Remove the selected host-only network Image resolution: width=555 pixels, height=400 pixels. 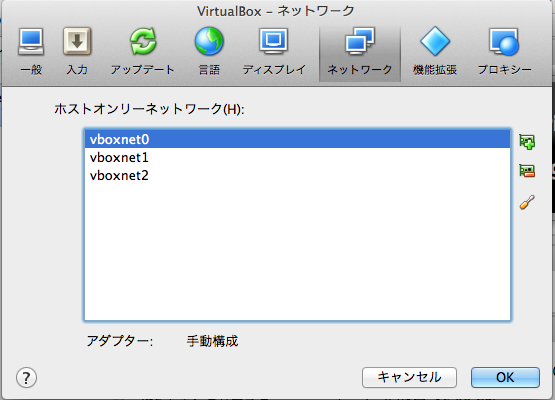pos(527,171)
